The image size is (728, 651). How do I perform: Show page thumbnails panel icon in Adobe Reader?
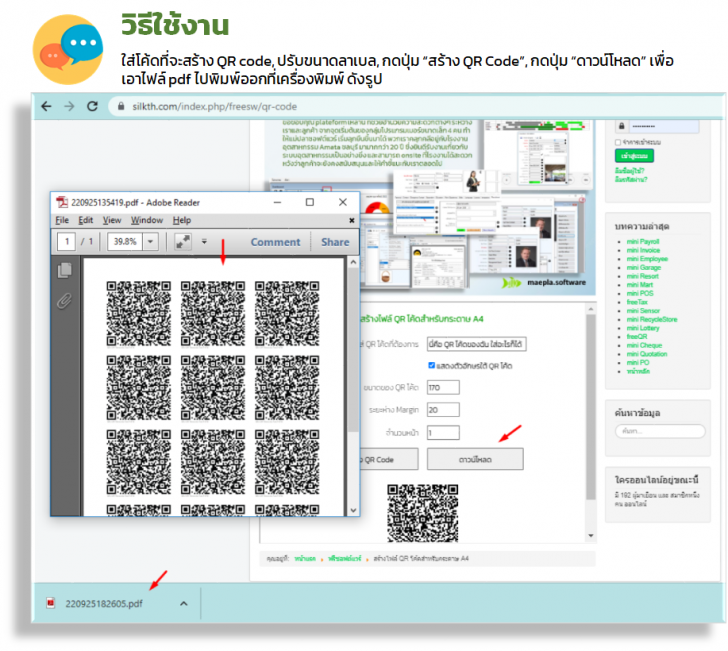point(65,270)
